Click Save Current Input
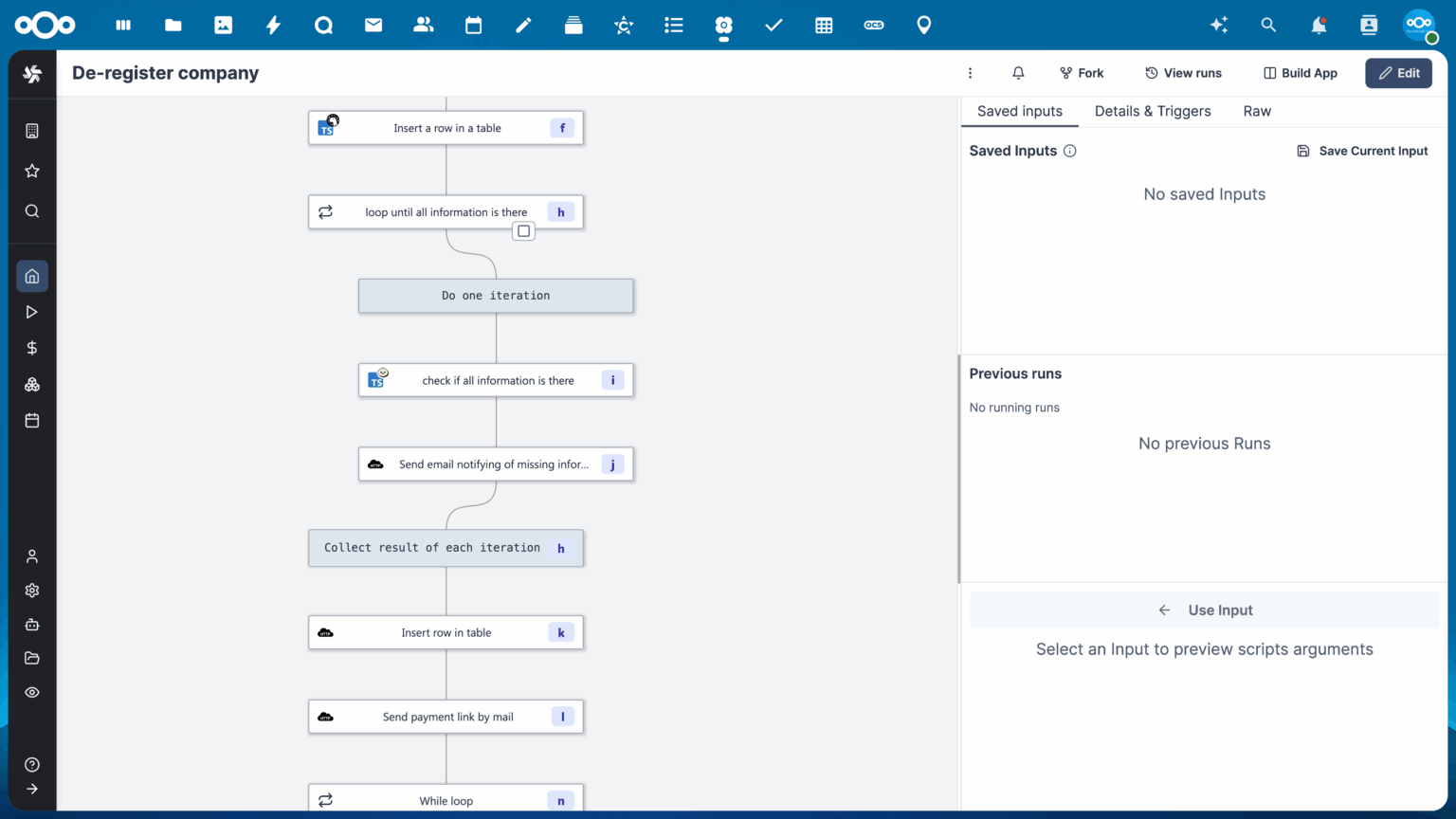The width and height of the screenshot is (1456, 819). [1362, 151]
